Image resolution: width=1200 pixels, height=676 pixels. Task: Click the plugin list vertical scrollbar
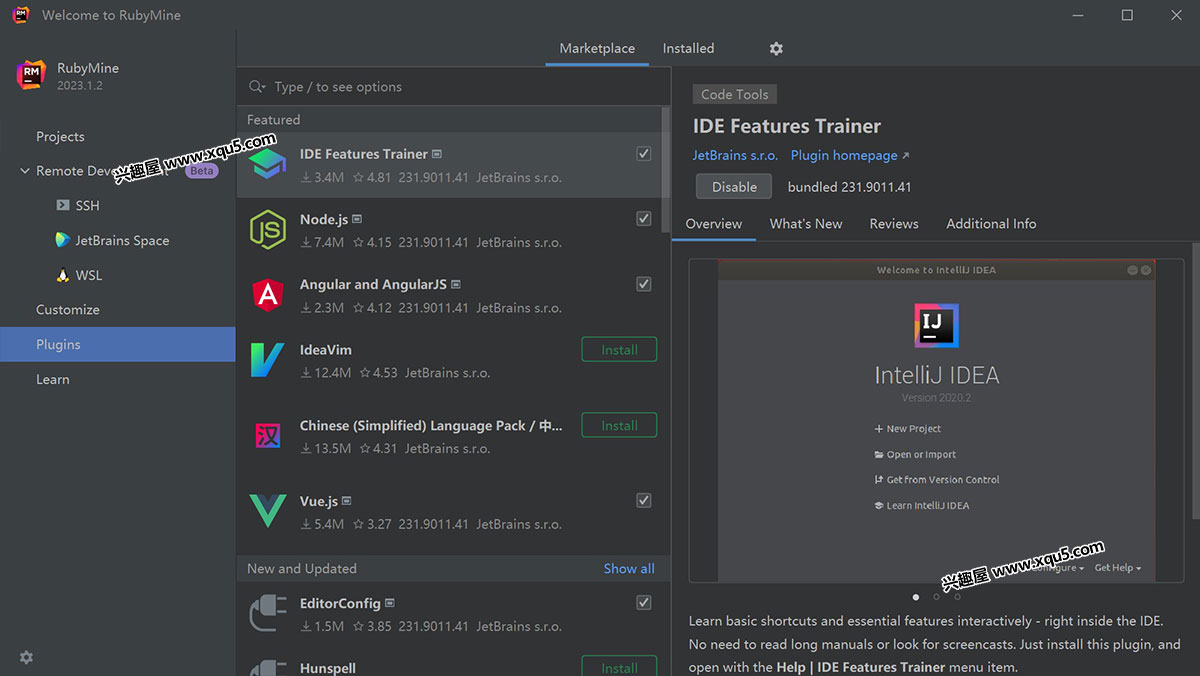[x=666, y=170]
